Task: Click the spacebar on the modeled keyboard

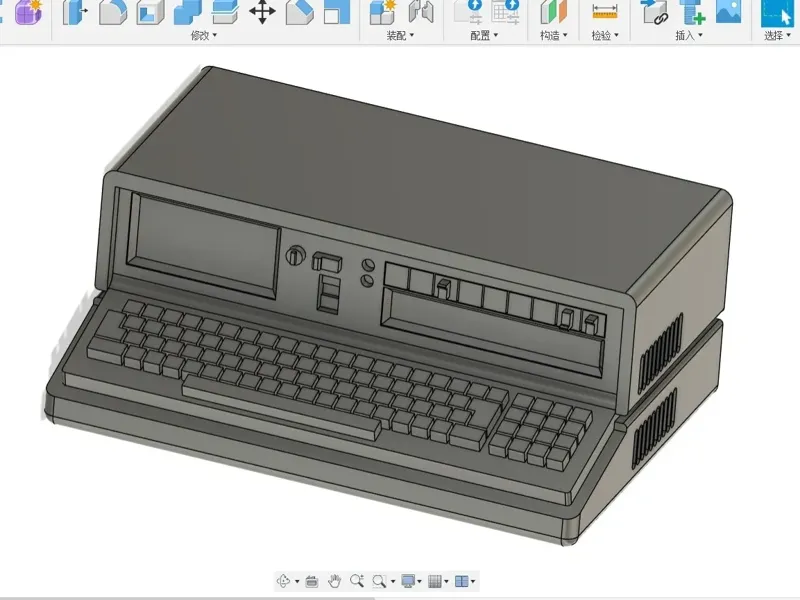Action: click(x=282, y=408)
